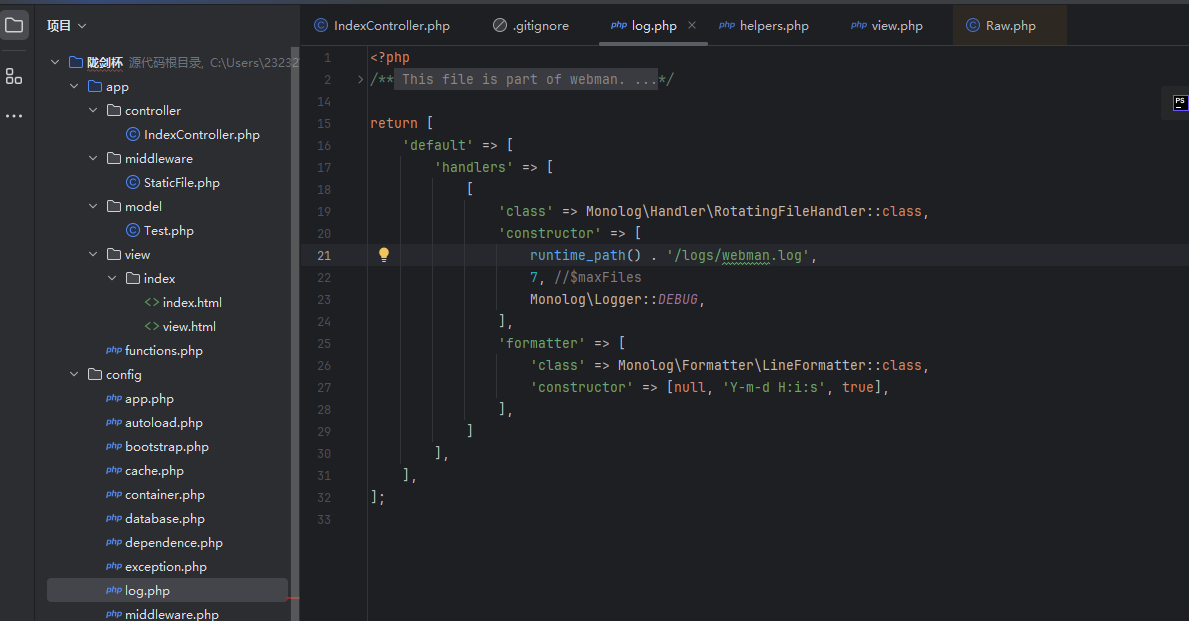Switch to the IndexController.php tab
1189x621 pixels.
pos(381,26)
